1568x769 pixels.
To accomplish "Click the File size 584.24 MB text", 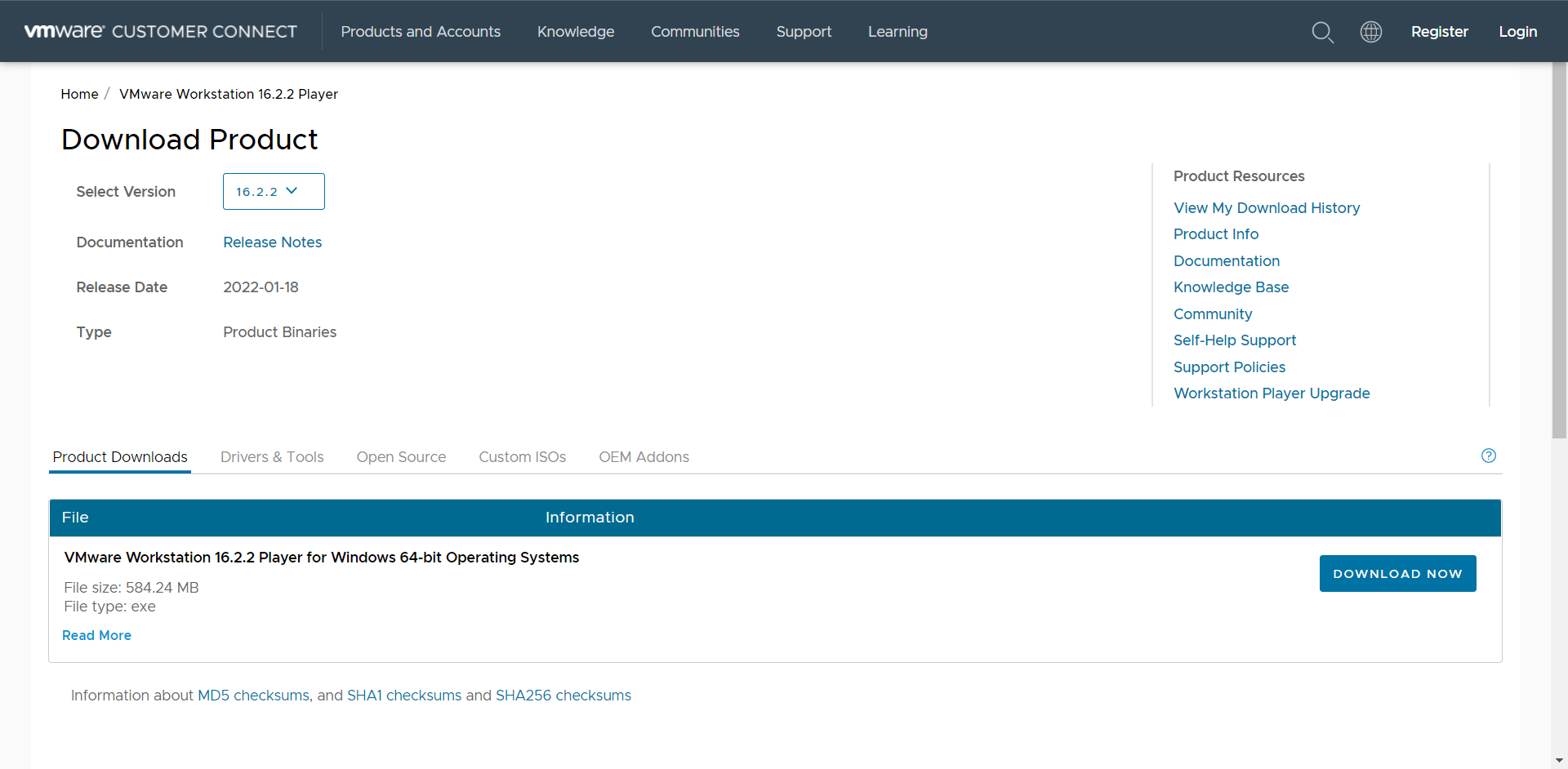I will click(x=131, y=588).
